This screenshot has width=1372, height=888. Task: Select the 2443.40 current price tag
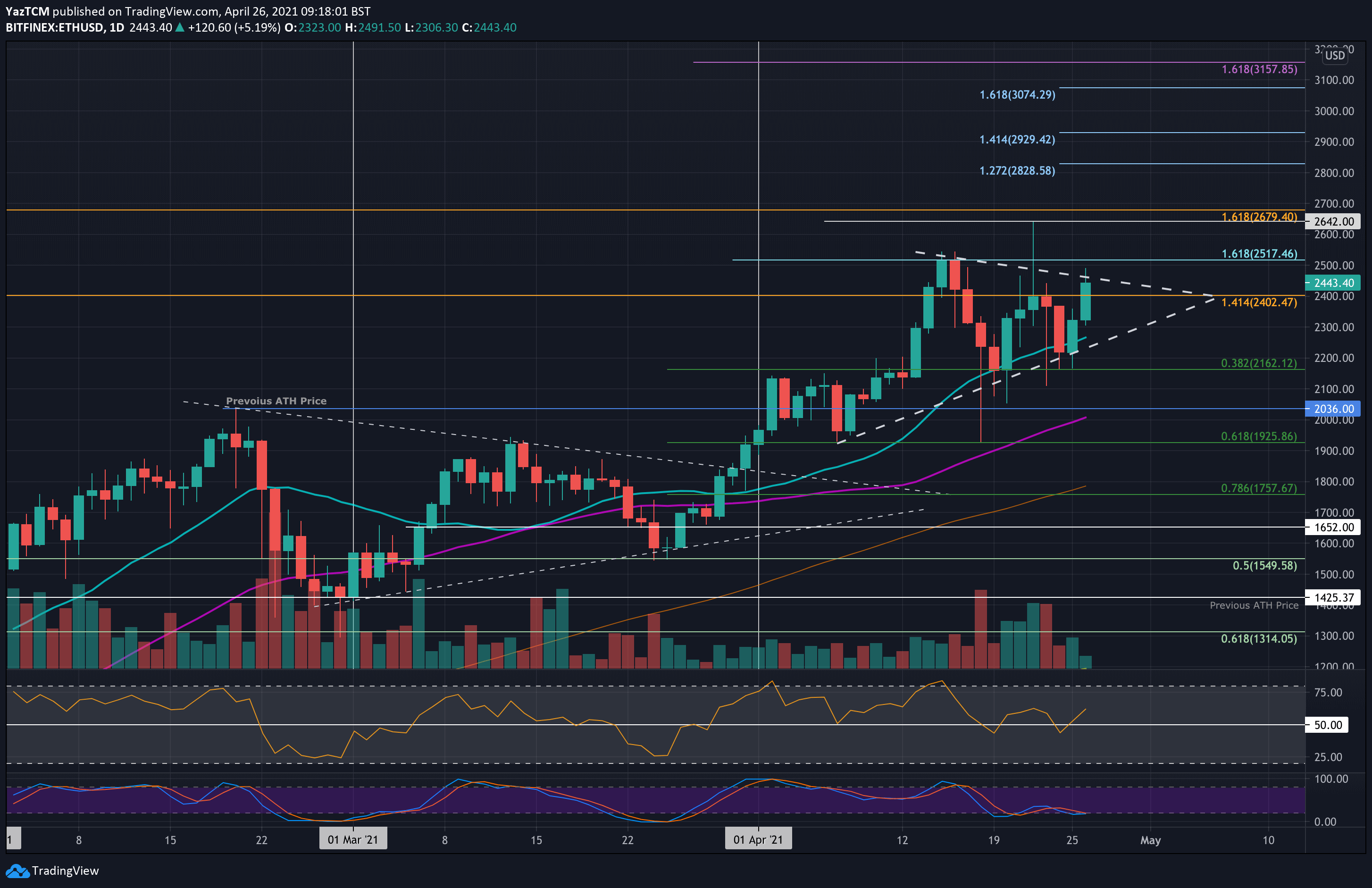coord(1333,283)
